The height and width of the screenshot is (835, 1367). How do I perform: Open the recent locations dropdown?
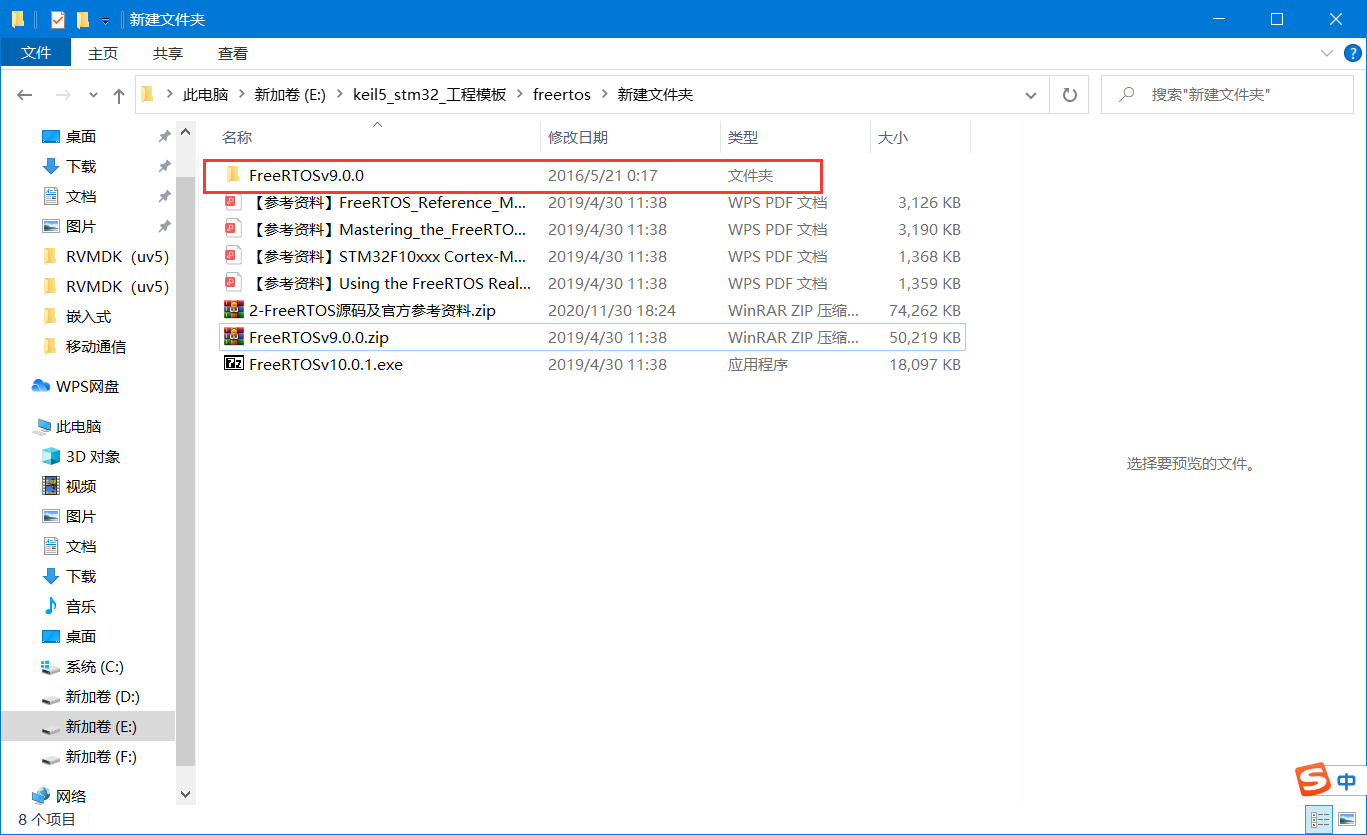click(94, 95)
